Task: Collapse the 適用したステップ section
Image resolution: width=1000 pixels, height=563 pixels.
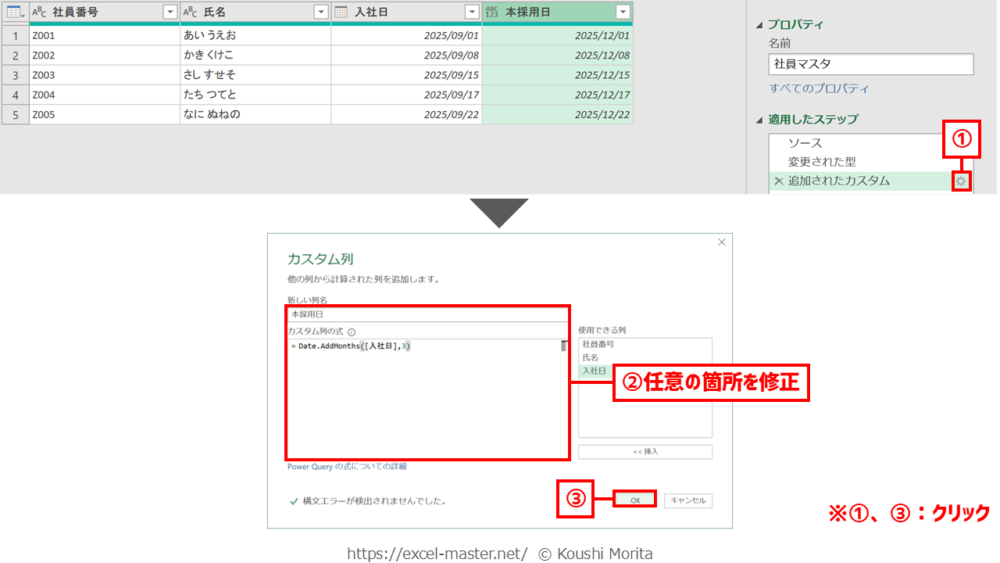Action: (x=759, y=120)
